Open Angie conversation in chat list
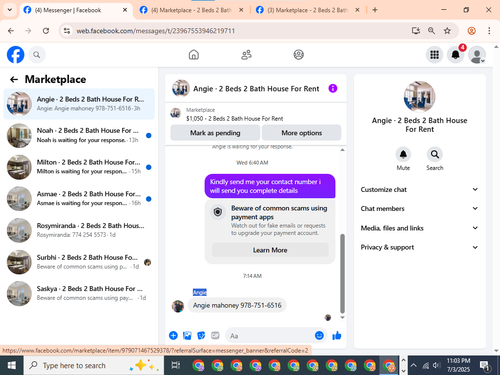This screenshot has width=500, height=375. click(79, 104)
